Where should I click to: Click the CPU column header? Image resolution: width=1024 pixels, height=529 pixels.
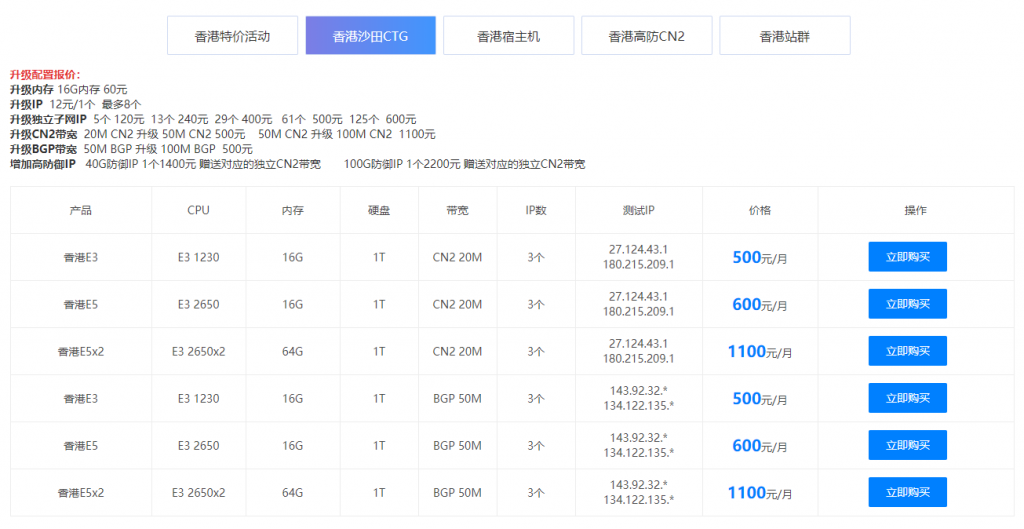point(199,210)
